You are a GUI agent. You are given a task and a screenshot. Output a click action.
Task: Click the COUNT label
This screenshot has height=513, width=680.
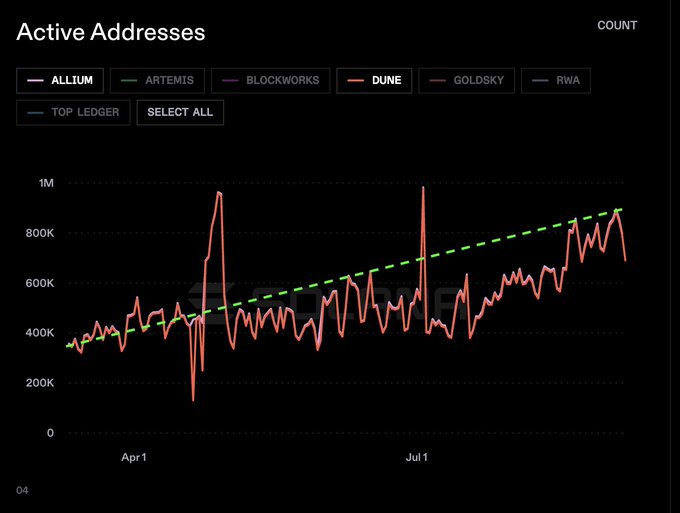click(x=617, y=26)
